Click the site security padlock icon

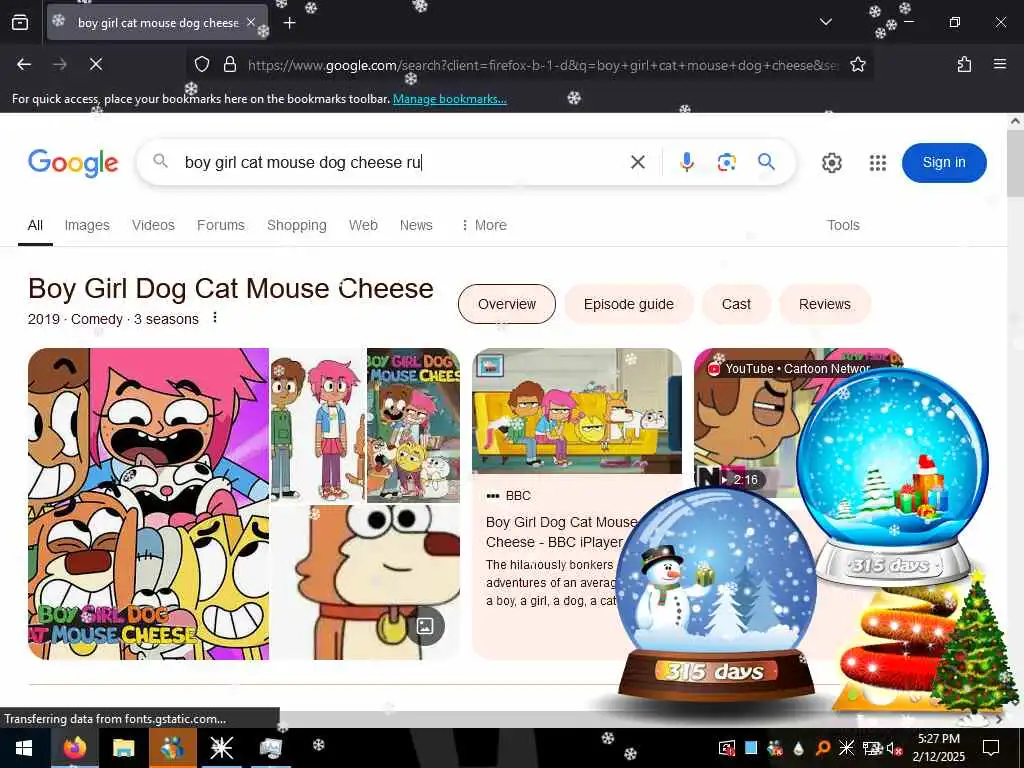pyautogui.click(x=229, y=64)
